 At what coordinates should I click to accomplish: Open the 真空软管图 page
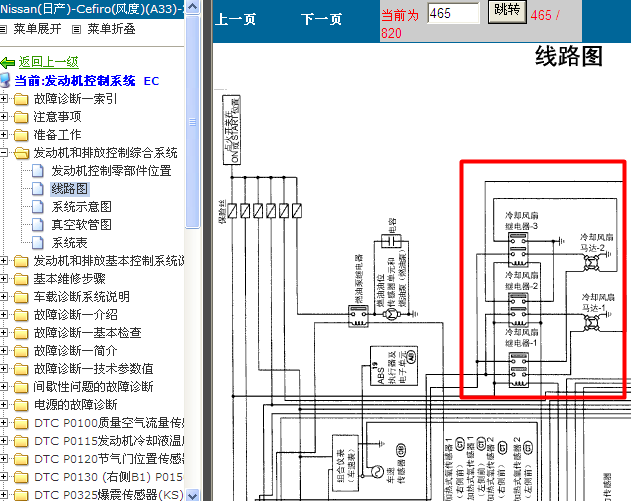click(81, 225)
